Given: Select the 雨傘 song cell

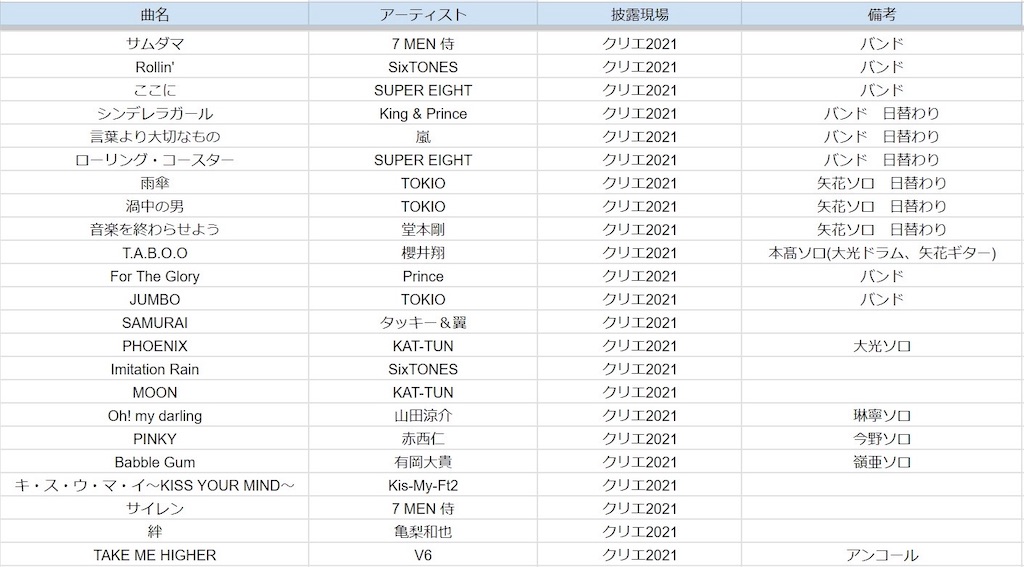Looking at the screenshot, I should tap(155, 184).
